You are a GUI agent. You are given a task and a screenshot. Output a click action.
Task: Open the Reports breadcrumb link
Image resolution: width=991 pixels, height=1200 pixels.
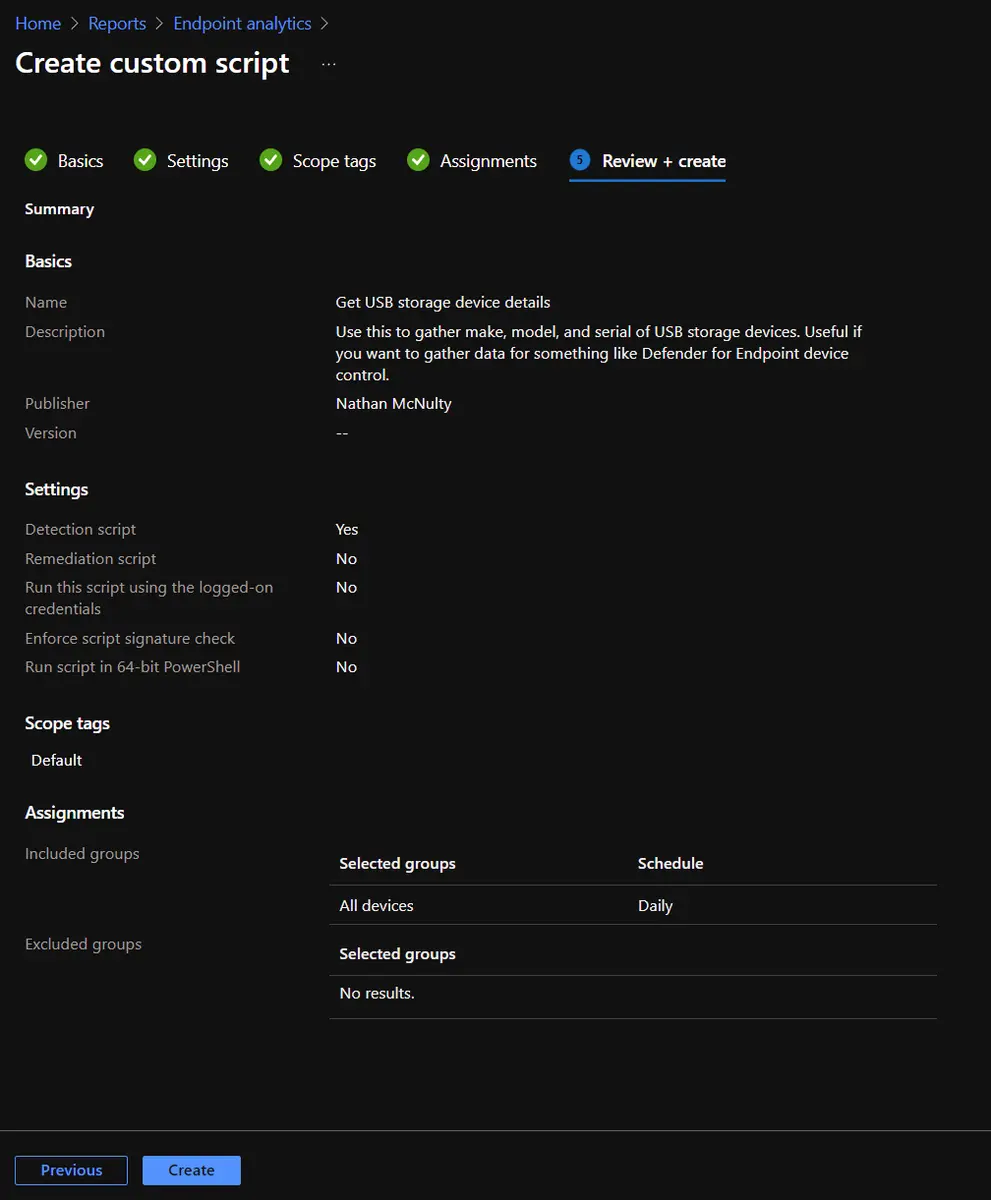click(x=117, y=23)
